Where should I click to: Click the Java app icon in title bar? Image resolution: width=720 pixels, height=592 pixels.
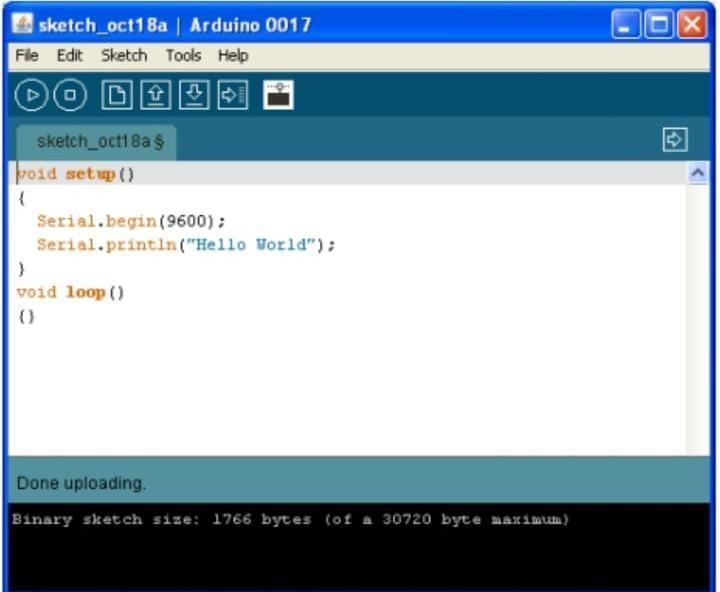22,23
